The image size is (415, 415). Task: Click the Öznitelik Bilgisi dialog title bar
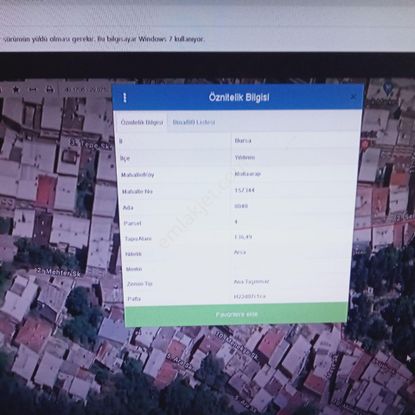(238, 97)
